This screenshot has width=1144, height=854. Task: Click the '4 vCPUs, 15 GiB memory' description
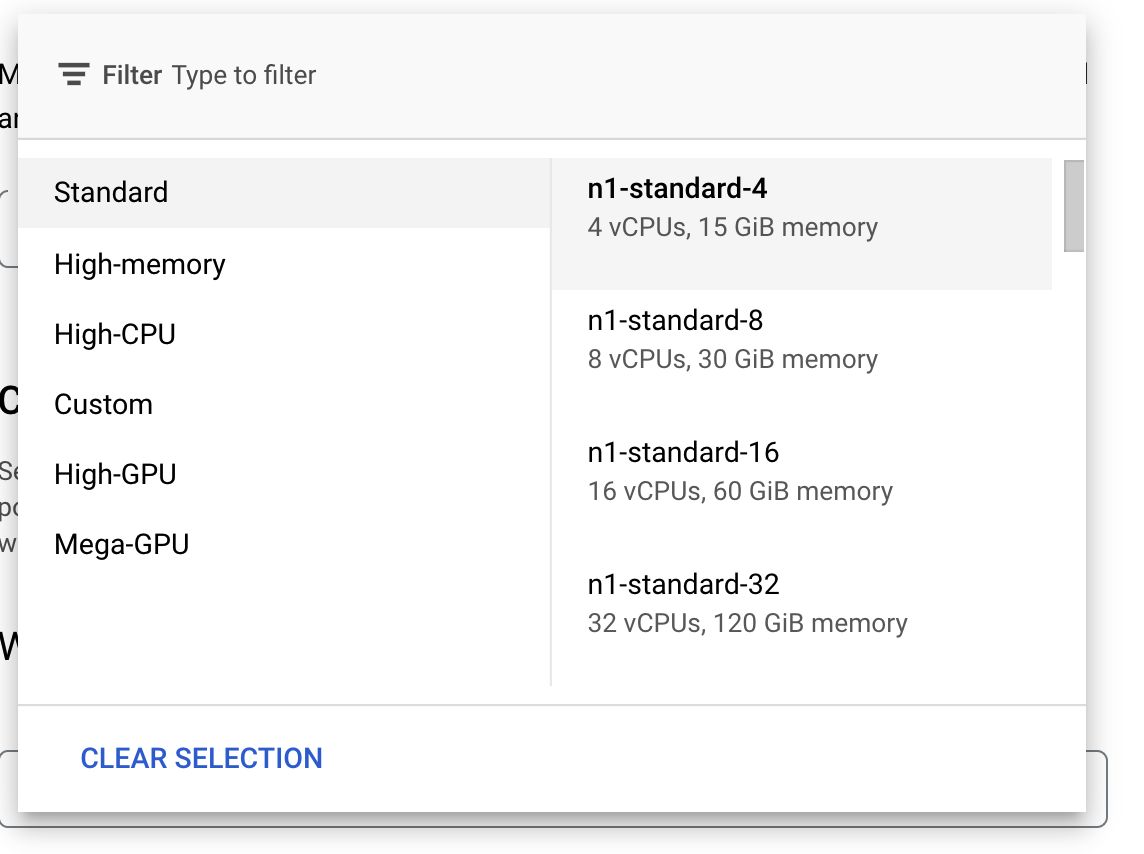[733, 227]
